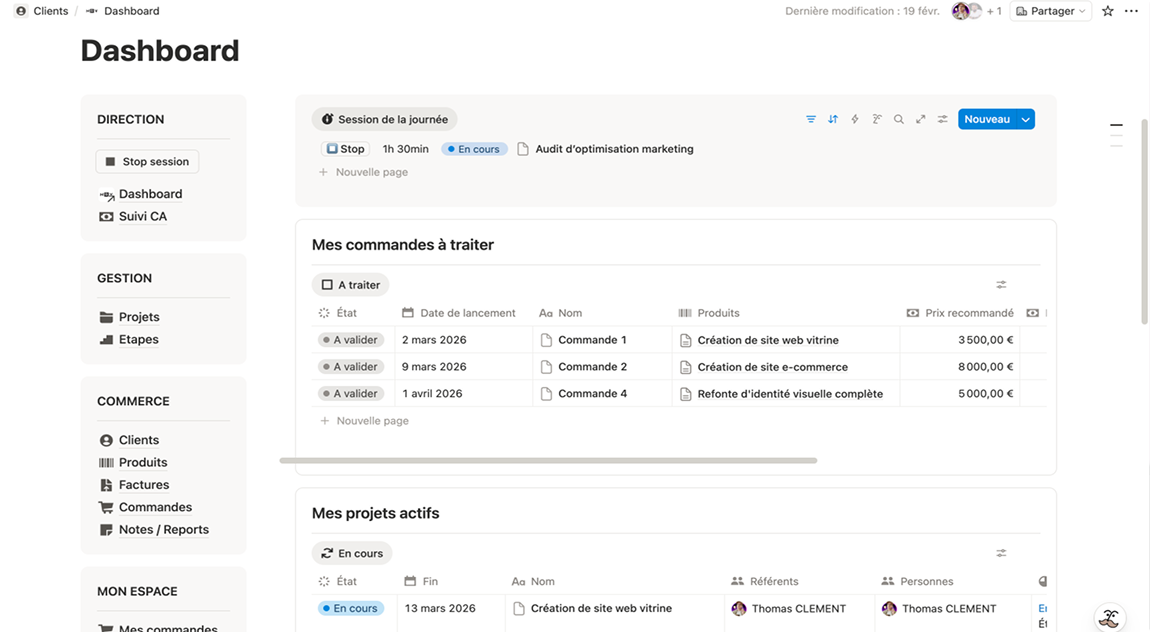Click Thomas CLEMENT avatar under Personnes
This screenshot has height=632, width=1150.
click(889, 609)
